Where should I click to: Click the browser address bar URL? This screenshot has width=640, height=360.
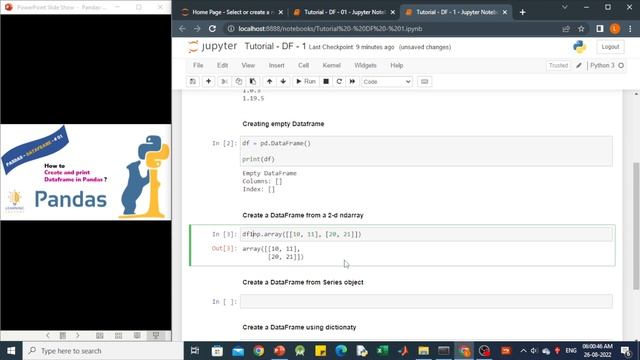point(330,29)
